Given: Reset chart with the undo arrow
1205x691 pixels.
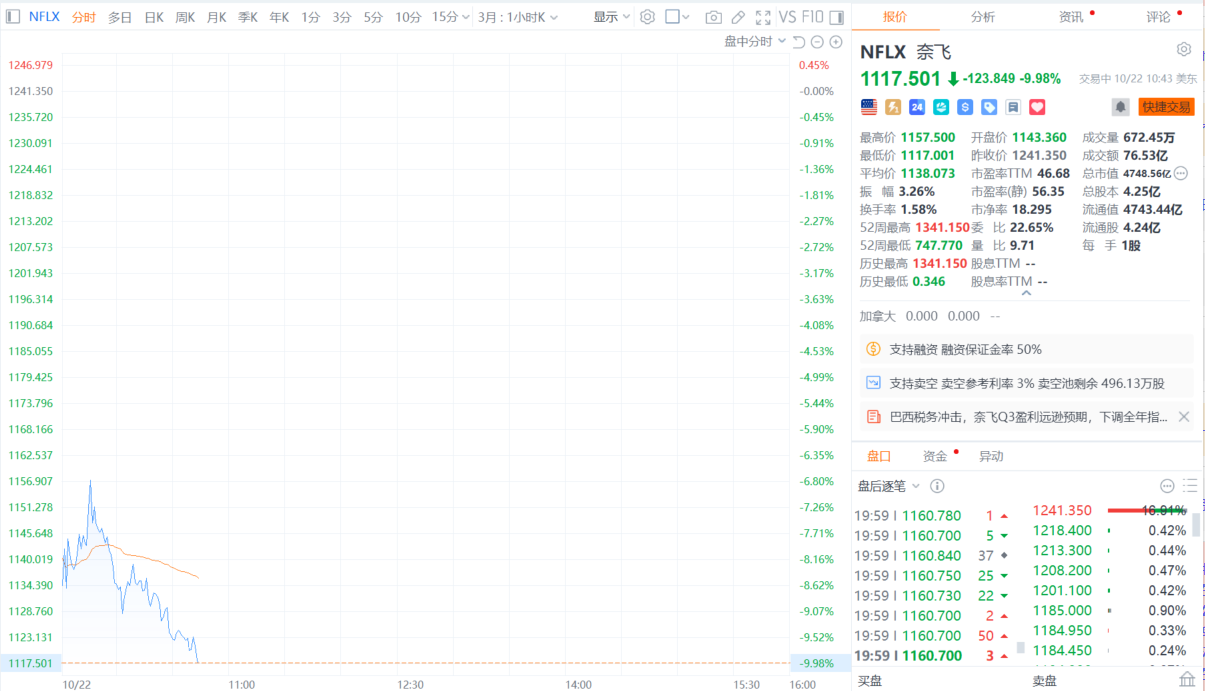Looking at the screenshot, I should tap(798, 42).
